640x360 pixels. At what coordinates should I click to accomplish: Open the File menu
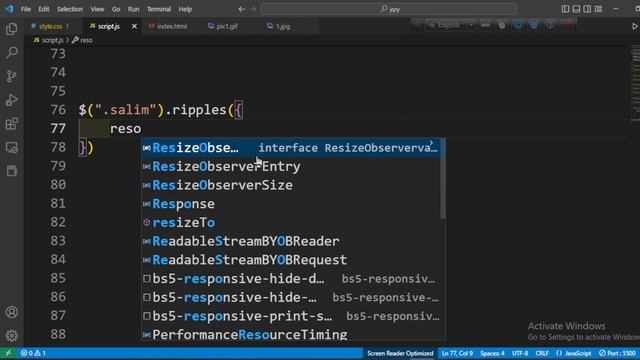pyautogui.click(x=26, y=9)
